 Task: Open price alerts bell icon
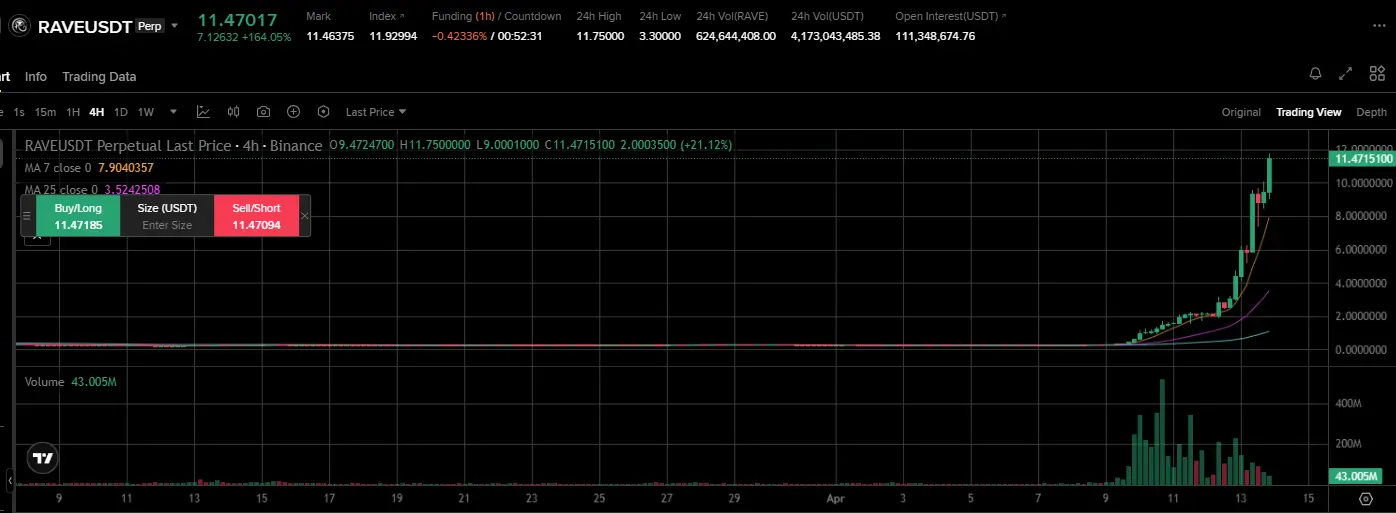pyautogui.click(x=1316, y=74)
